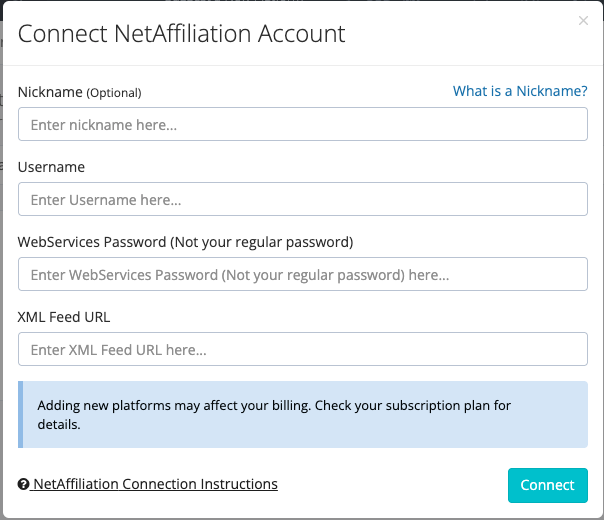This screenshot has width=604, height=520.
Task: Select the WebServices Password input field
Action: [302, 274]
